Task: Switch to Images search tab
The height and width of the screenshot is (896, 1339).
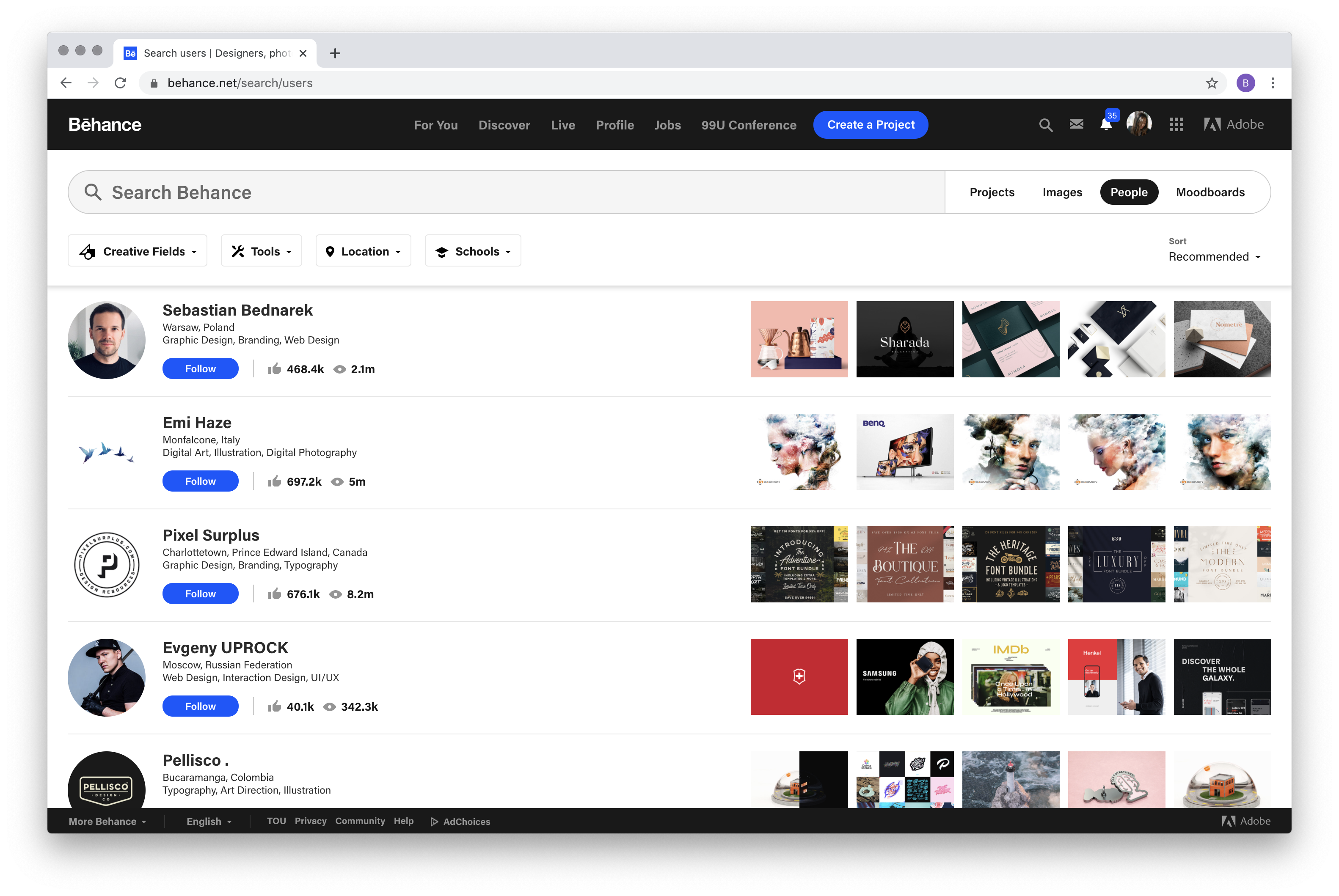Action: click(x=1062, y=192)
